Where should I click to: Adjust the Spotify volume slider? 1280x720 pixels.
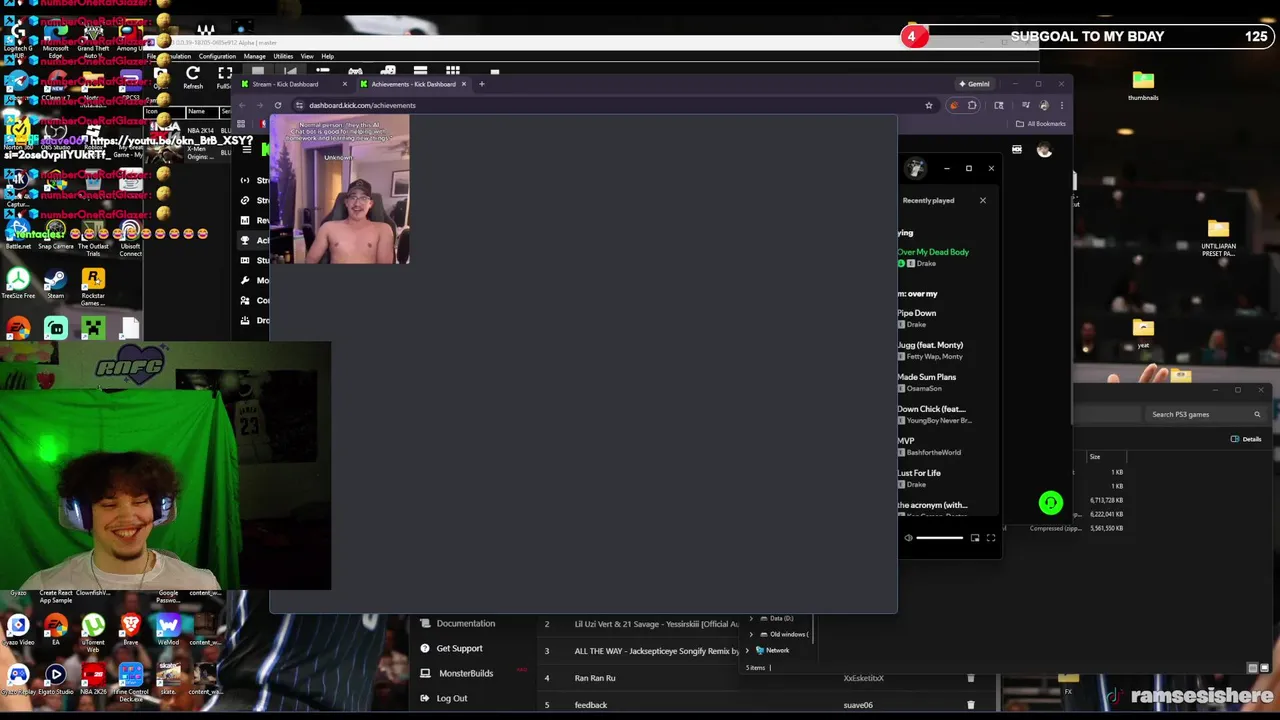pyautogui.click(x=940, y=538)
